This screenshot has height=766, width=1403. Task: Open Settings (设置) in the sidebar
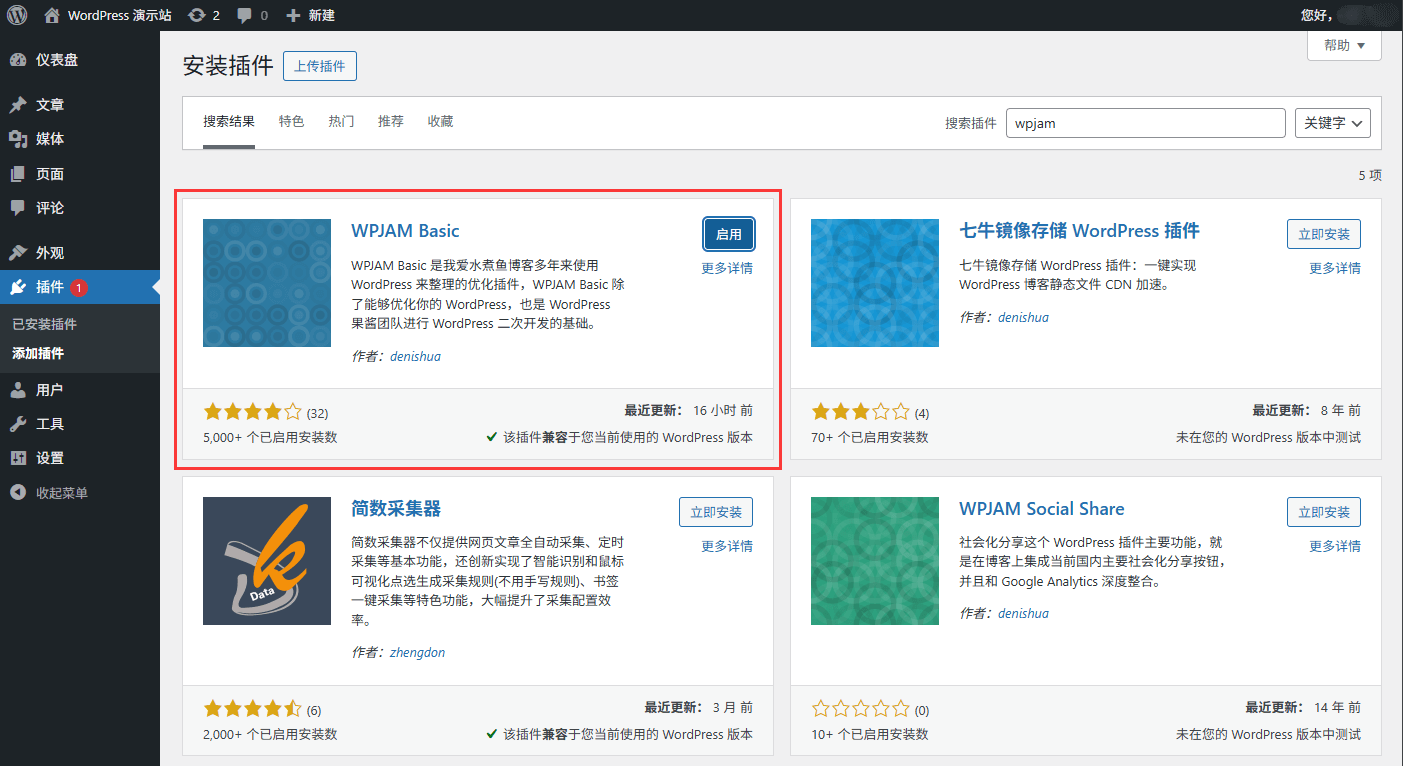pos(50,458)
